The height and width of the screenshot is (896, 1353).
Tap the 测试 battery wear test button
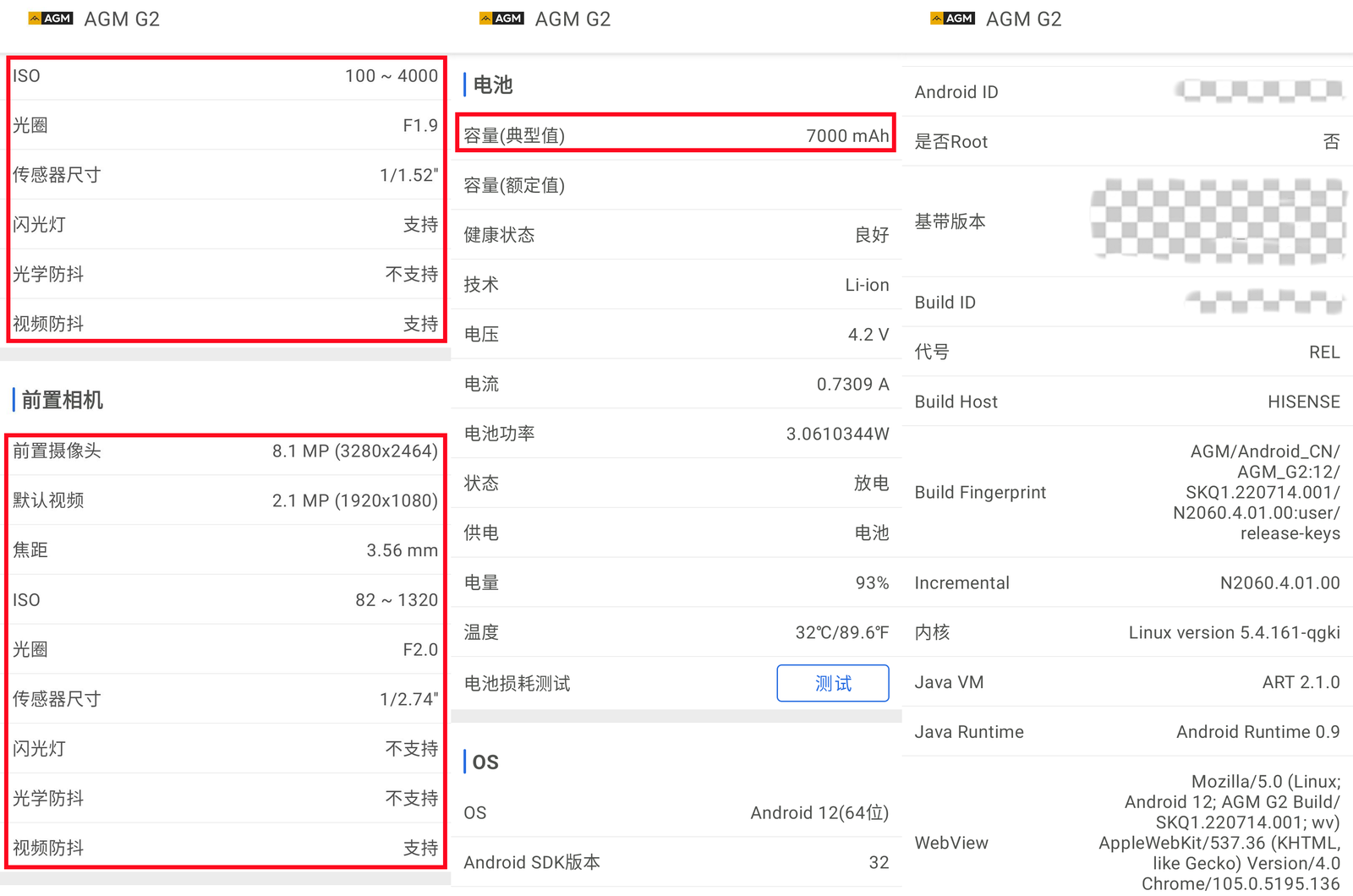coord(833,683)
